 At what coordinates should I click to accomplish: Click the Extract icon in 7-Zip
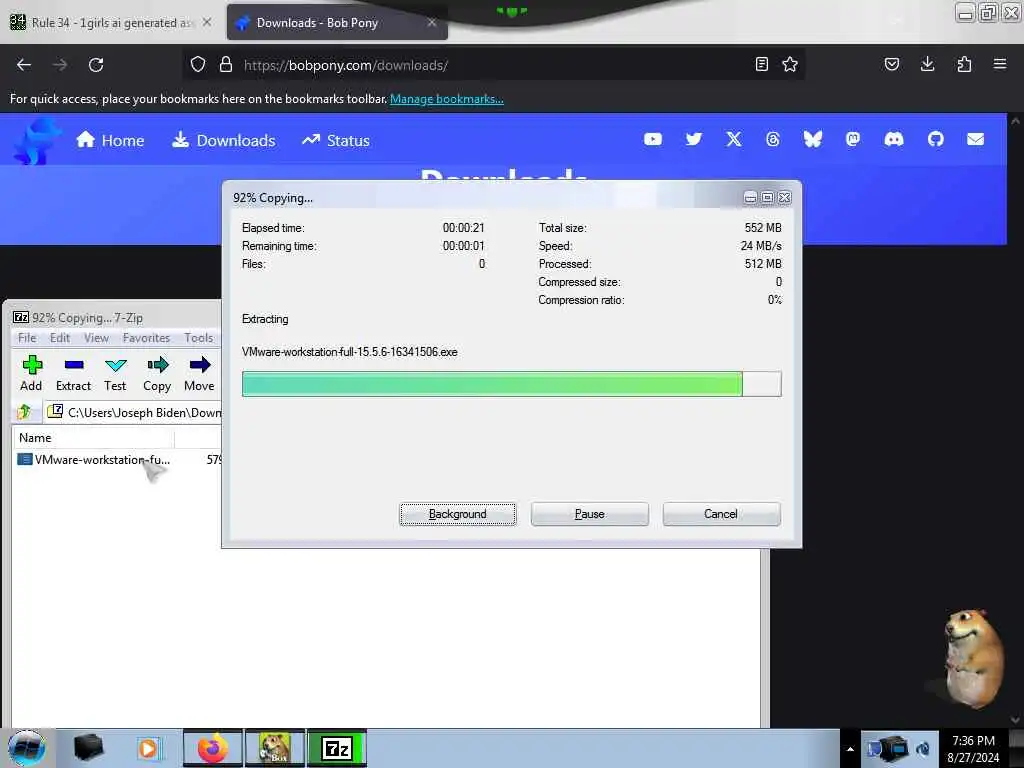click(73, 373)
